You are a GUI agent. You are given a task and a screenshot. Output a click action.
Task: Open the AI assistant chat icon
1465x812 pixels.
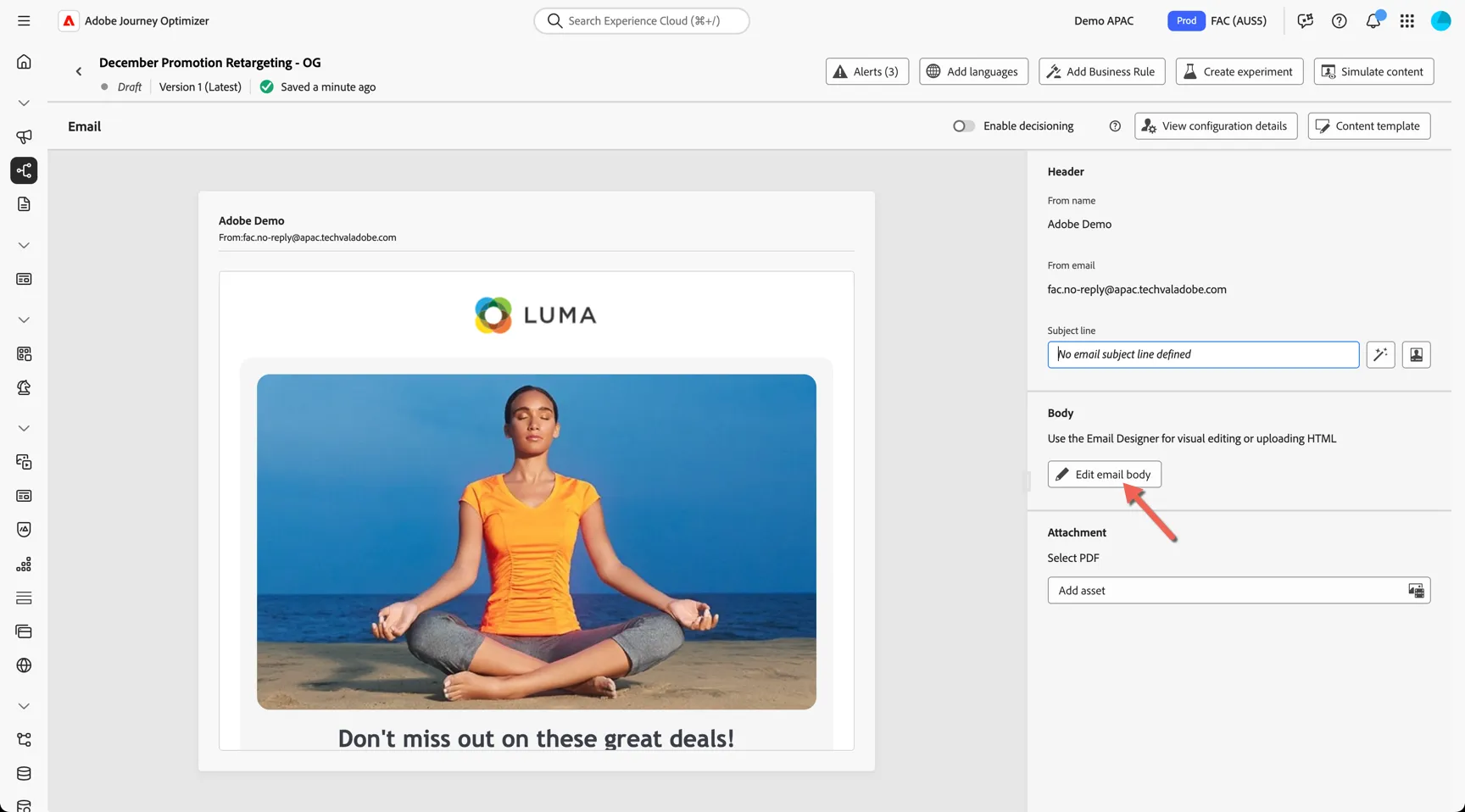[x=1306, y=21]
